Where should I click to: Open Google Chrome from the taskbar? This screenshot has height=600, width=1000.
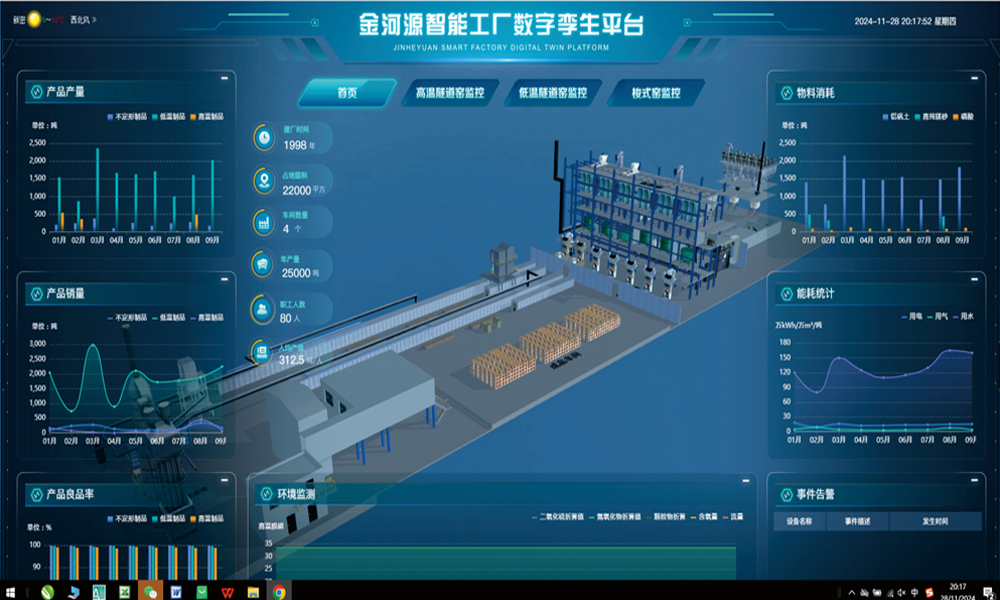point(279,591)
